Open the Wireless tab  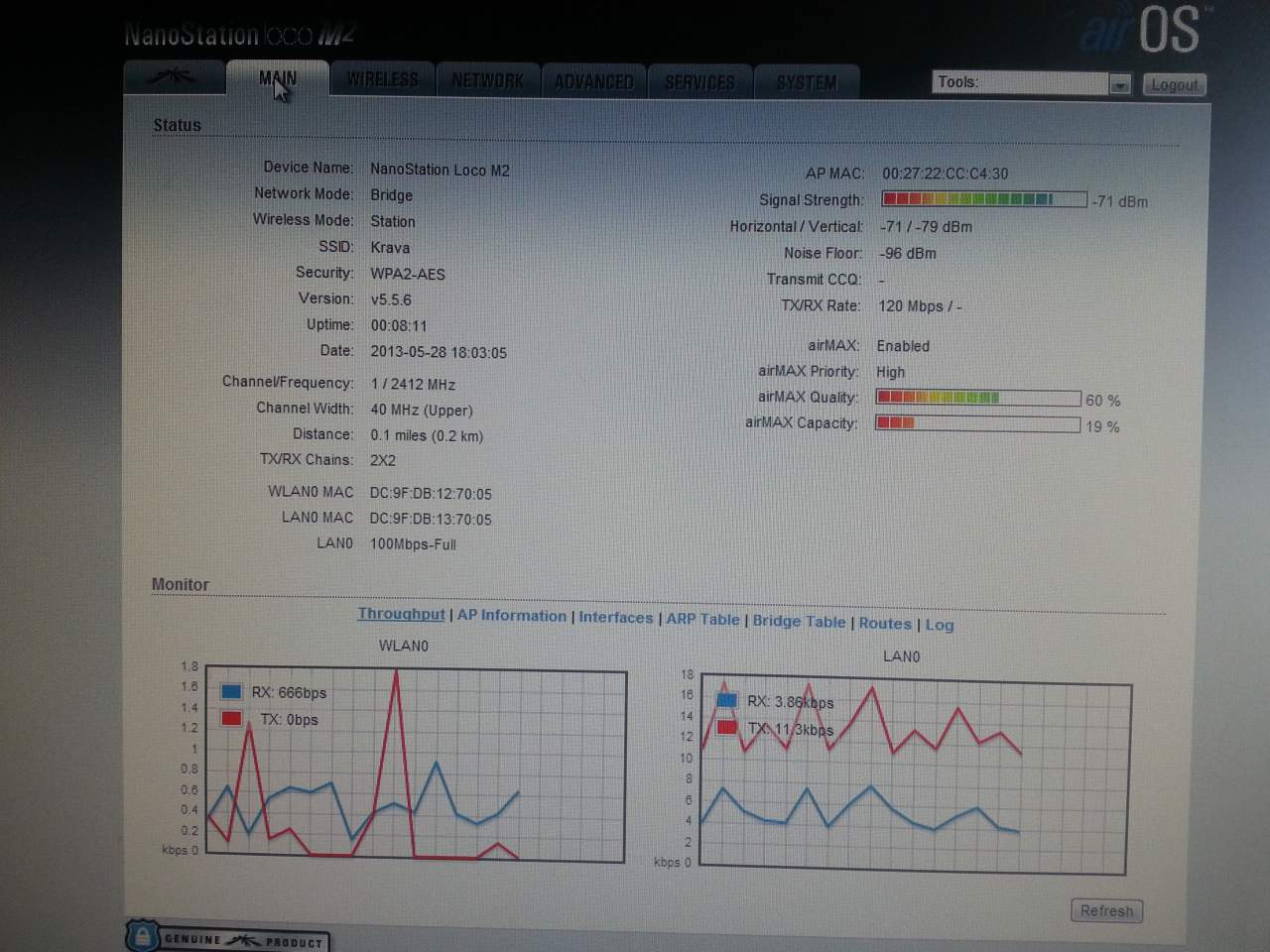382,79
